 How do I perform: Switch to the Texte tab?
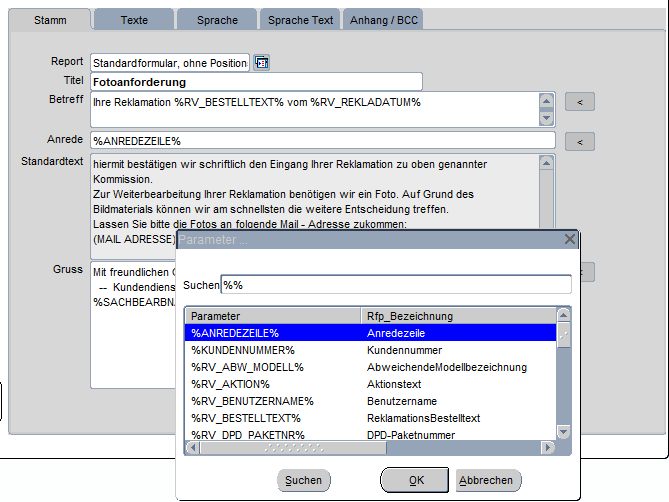(x=133, y=20)
